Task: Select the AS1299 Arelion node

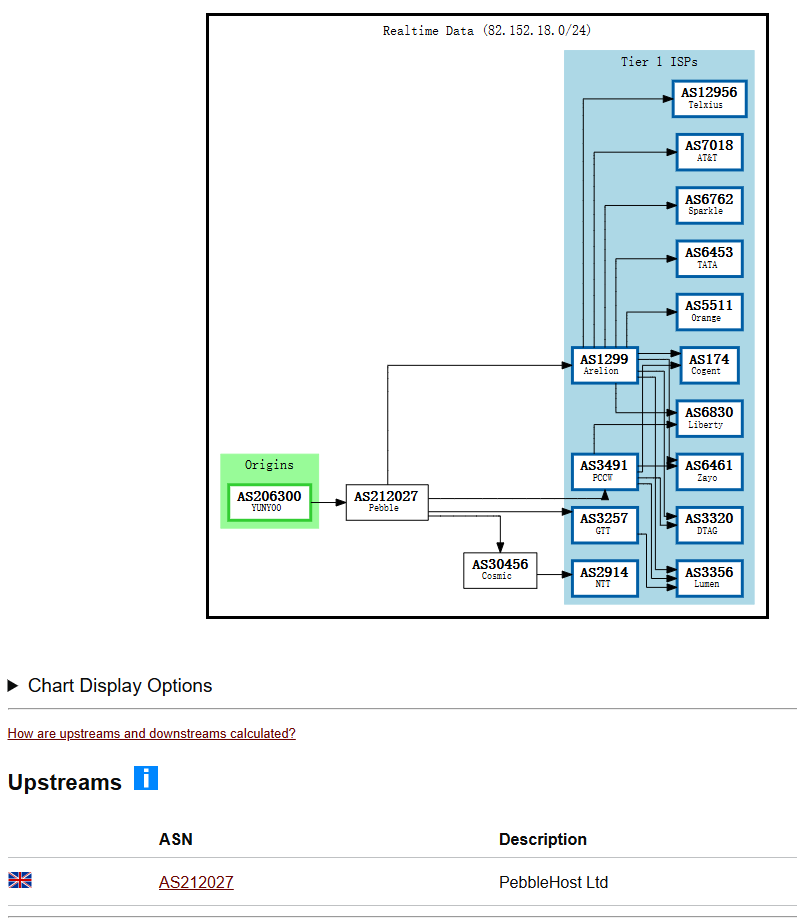Action: (605, 365)
